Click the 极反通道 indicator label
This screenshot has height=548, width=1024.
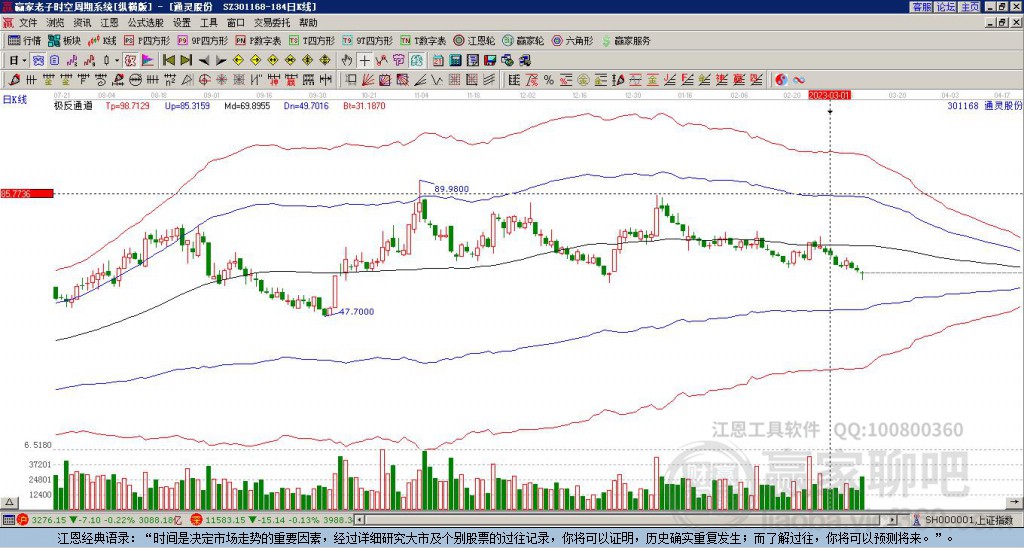click(x=73, y=105)
